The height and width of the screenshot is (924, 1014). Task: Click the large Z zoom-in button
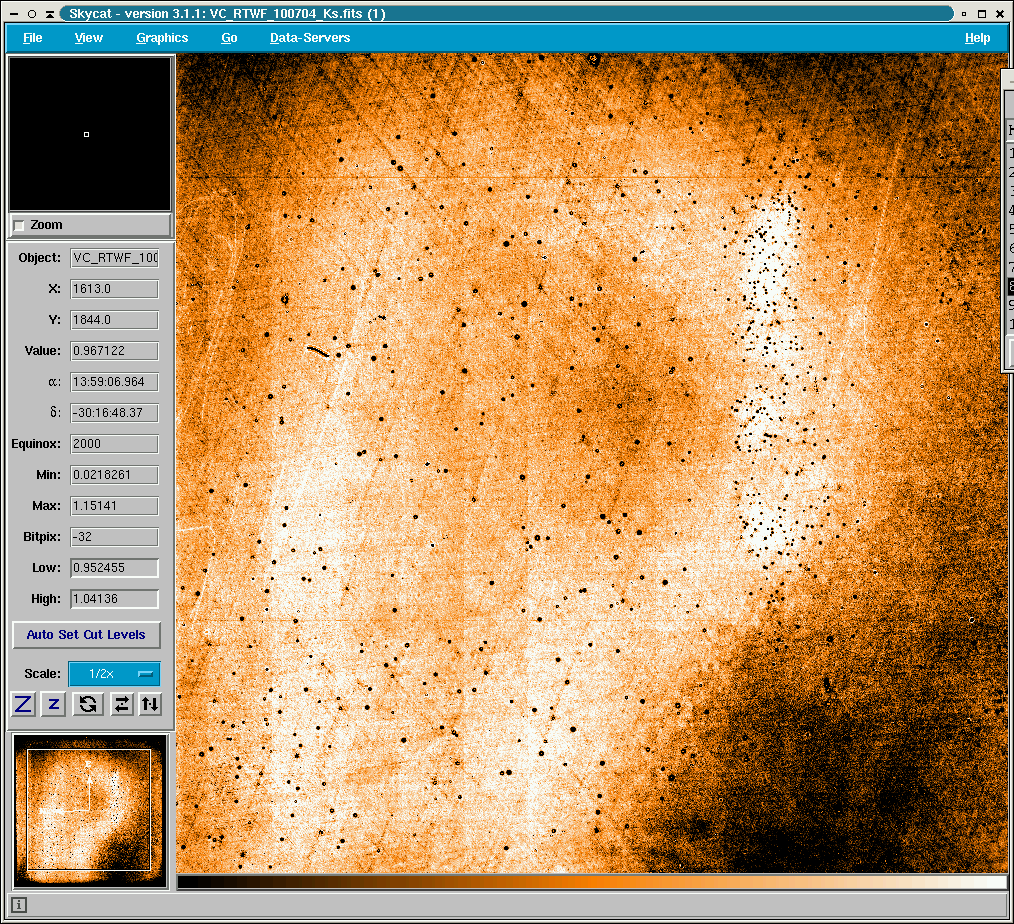(x=24, y=704)
